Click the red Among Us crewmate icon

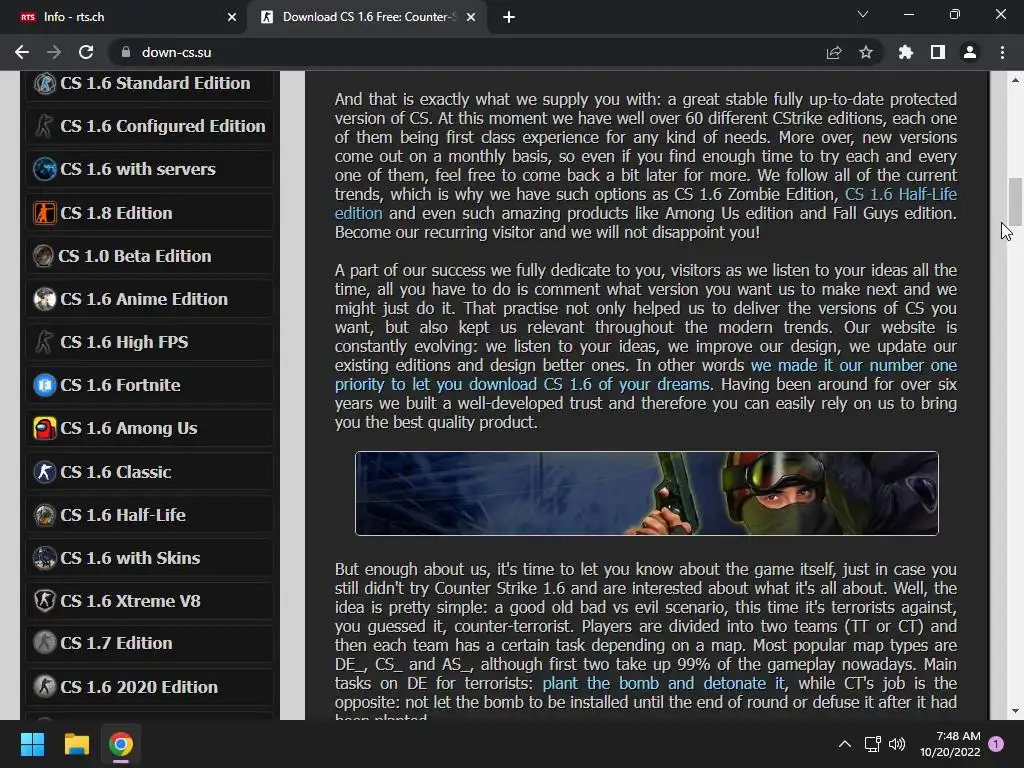[44, 428]
